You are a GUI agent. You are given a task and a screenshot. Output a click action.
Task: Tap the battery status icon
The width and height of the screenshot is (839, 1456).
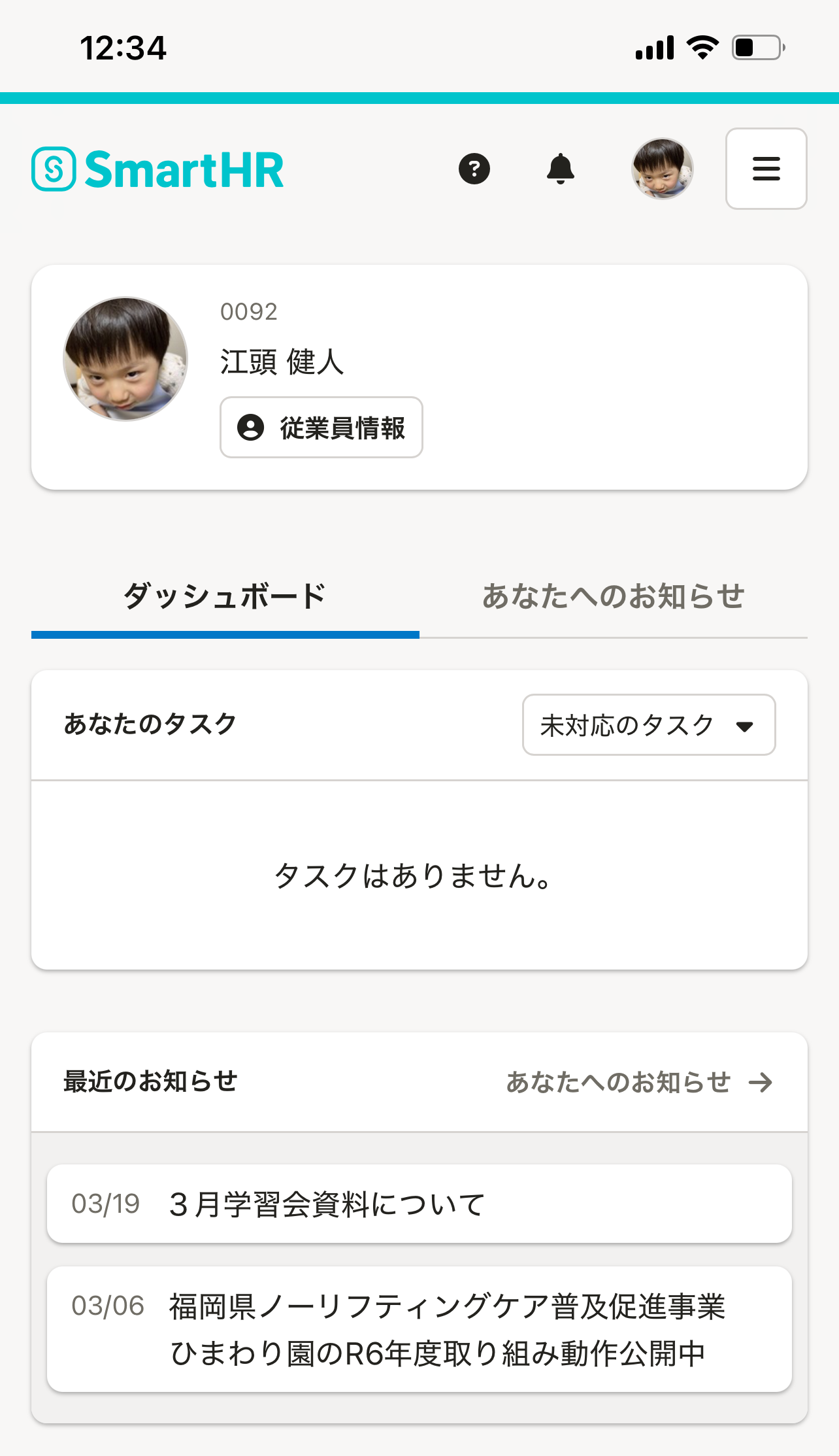point(758,48)
